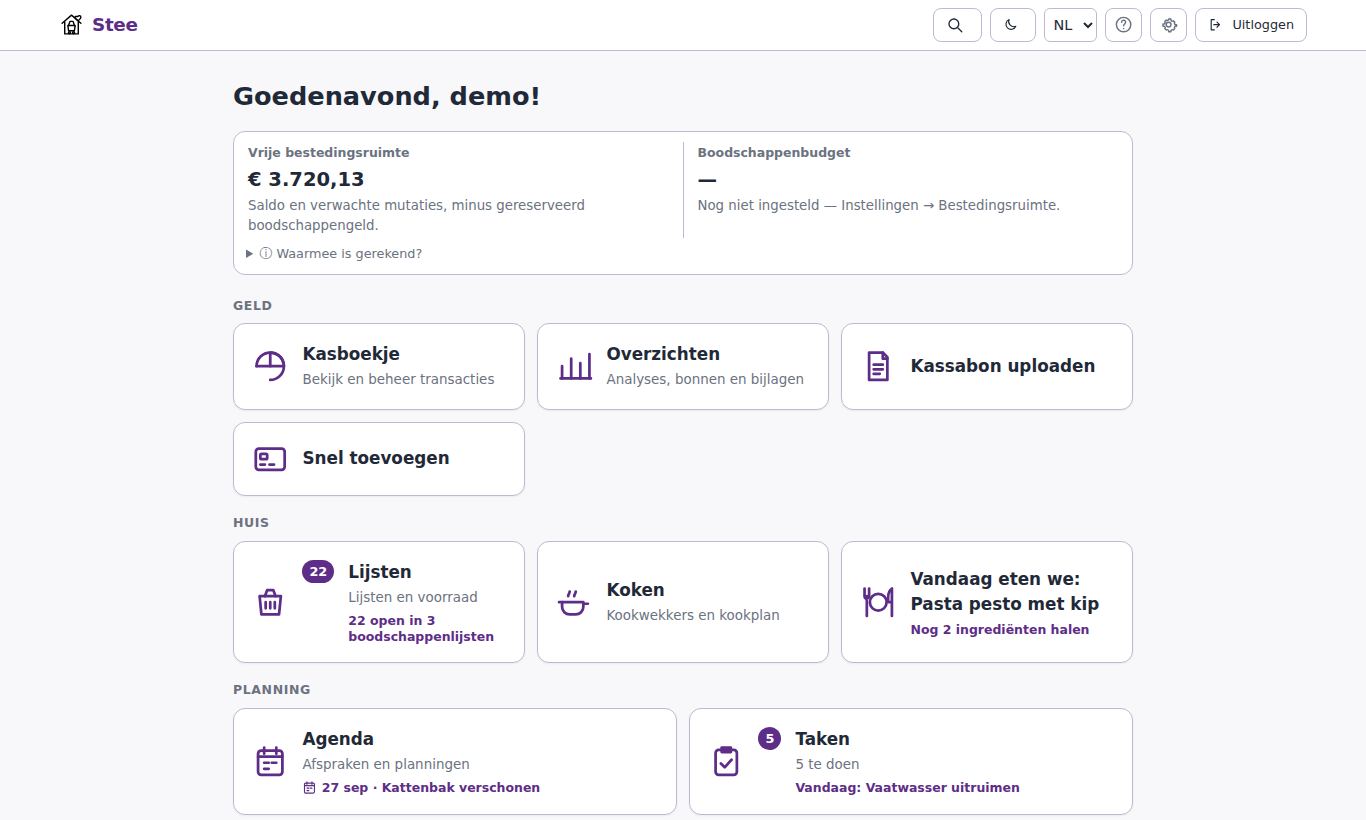Click the 5 badge on Taken
The height and width of the screenshot is (820, 1366).
(x=770, y=739)
